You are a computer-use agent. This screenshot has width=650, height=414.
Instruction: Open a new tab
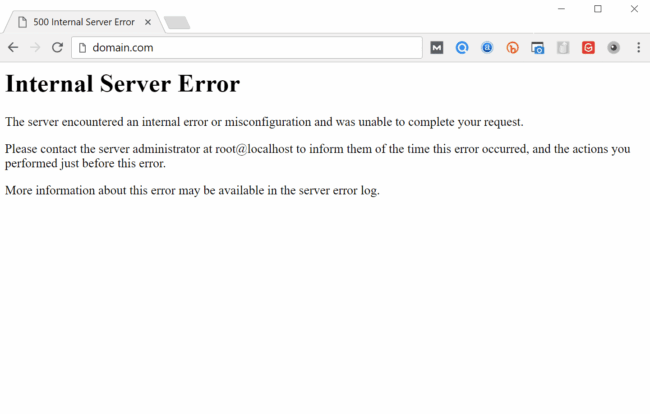coord(177,22)
